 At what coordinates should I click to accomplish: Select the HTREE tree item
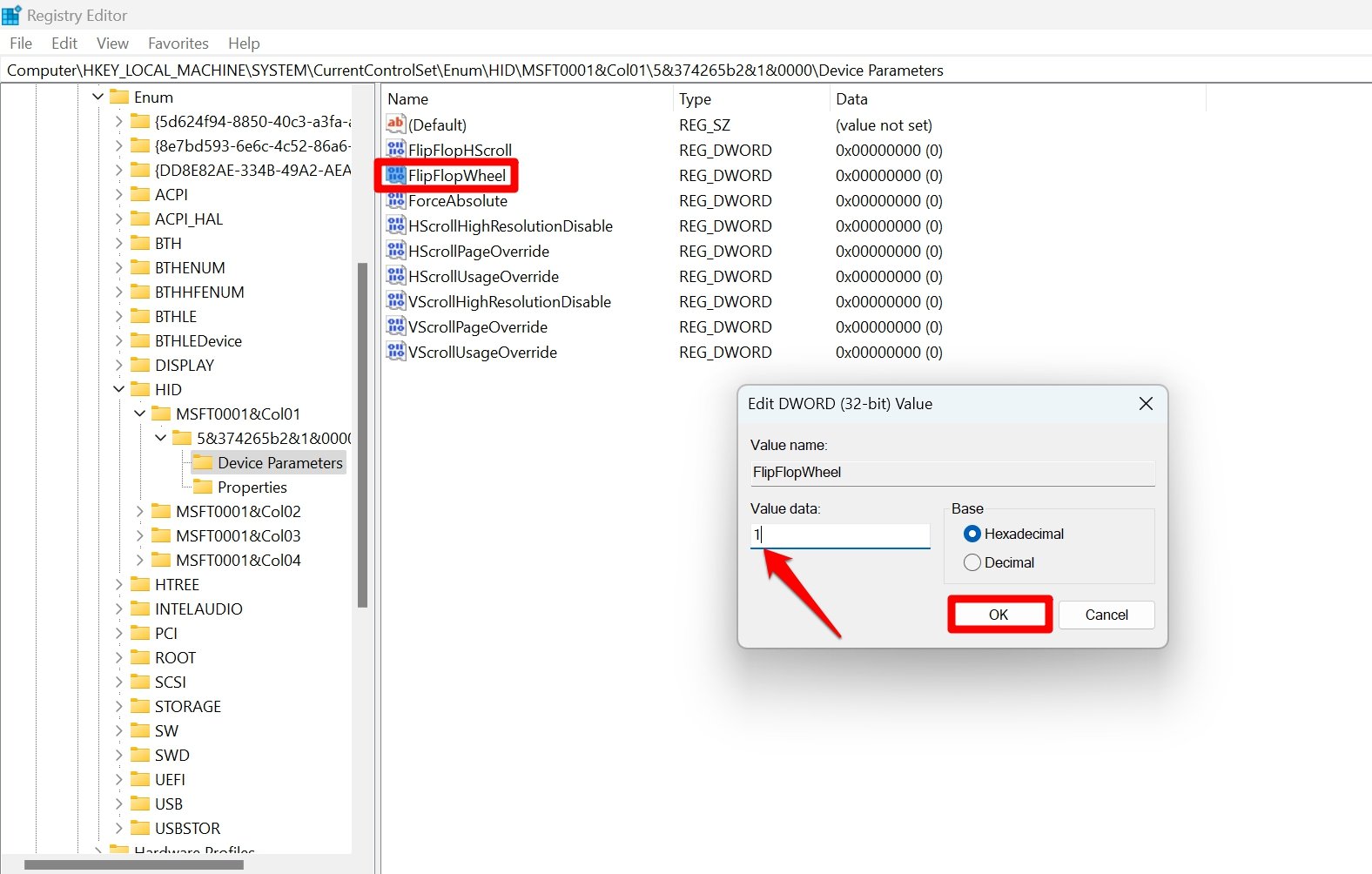[x=177, y=584]
